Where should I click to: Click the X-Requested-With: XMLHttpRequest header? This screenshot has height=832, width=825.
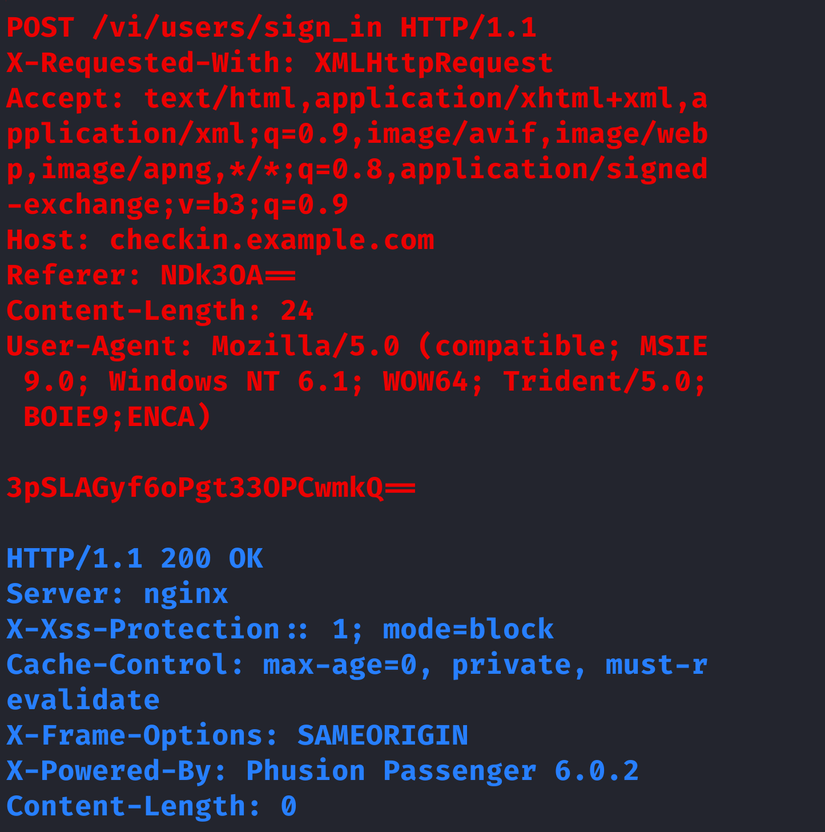279,63
